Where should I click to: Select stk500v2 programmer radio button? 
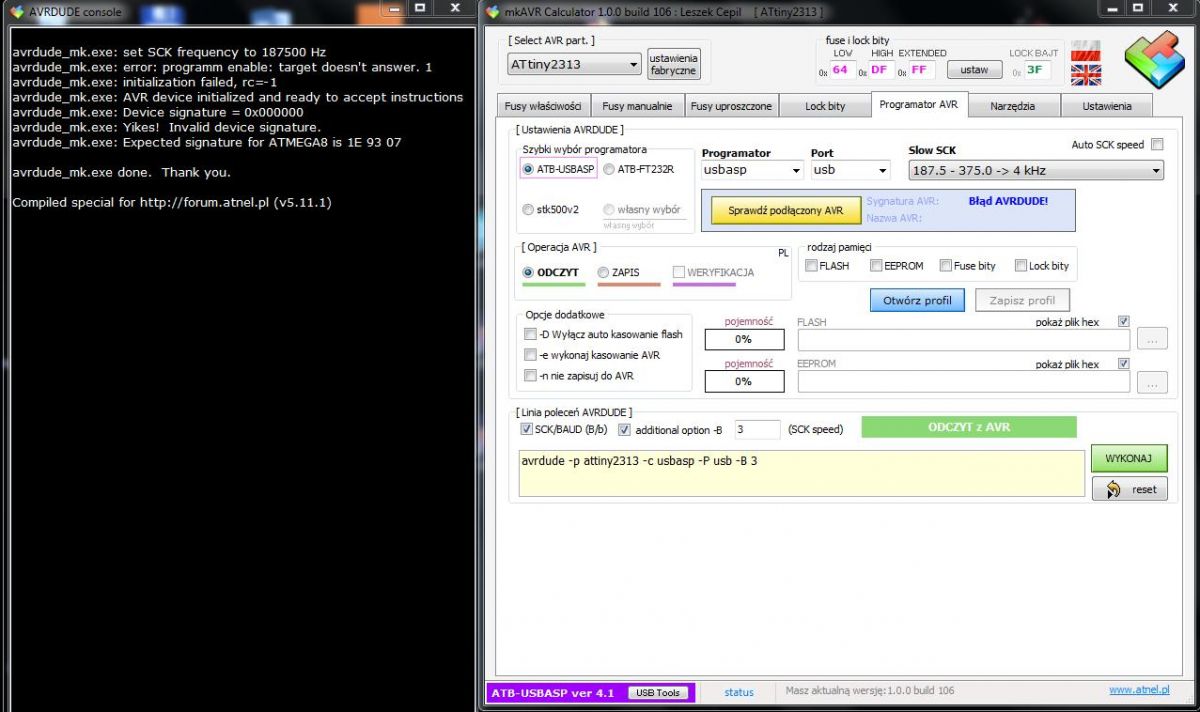click(528, 210)
